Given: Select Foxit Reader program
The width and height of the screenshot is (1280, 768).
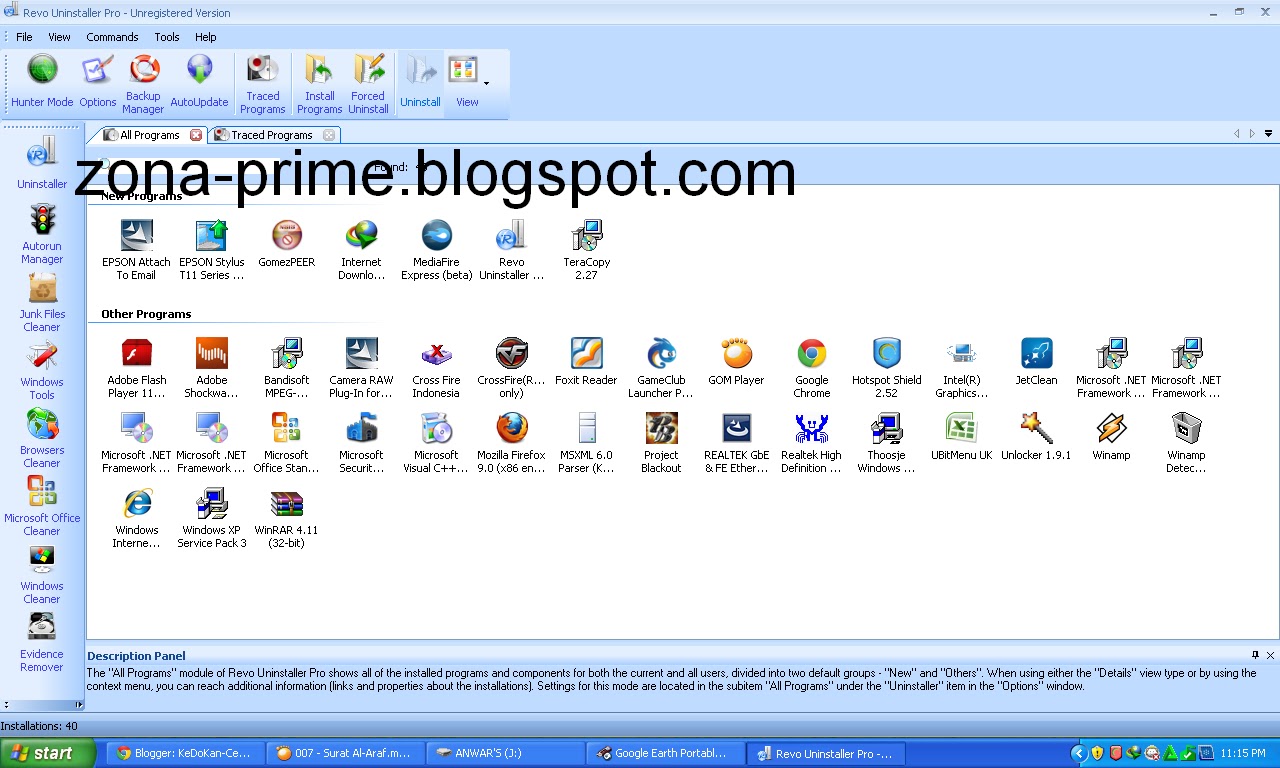Looking at the screenshot, I should [586, 362].
